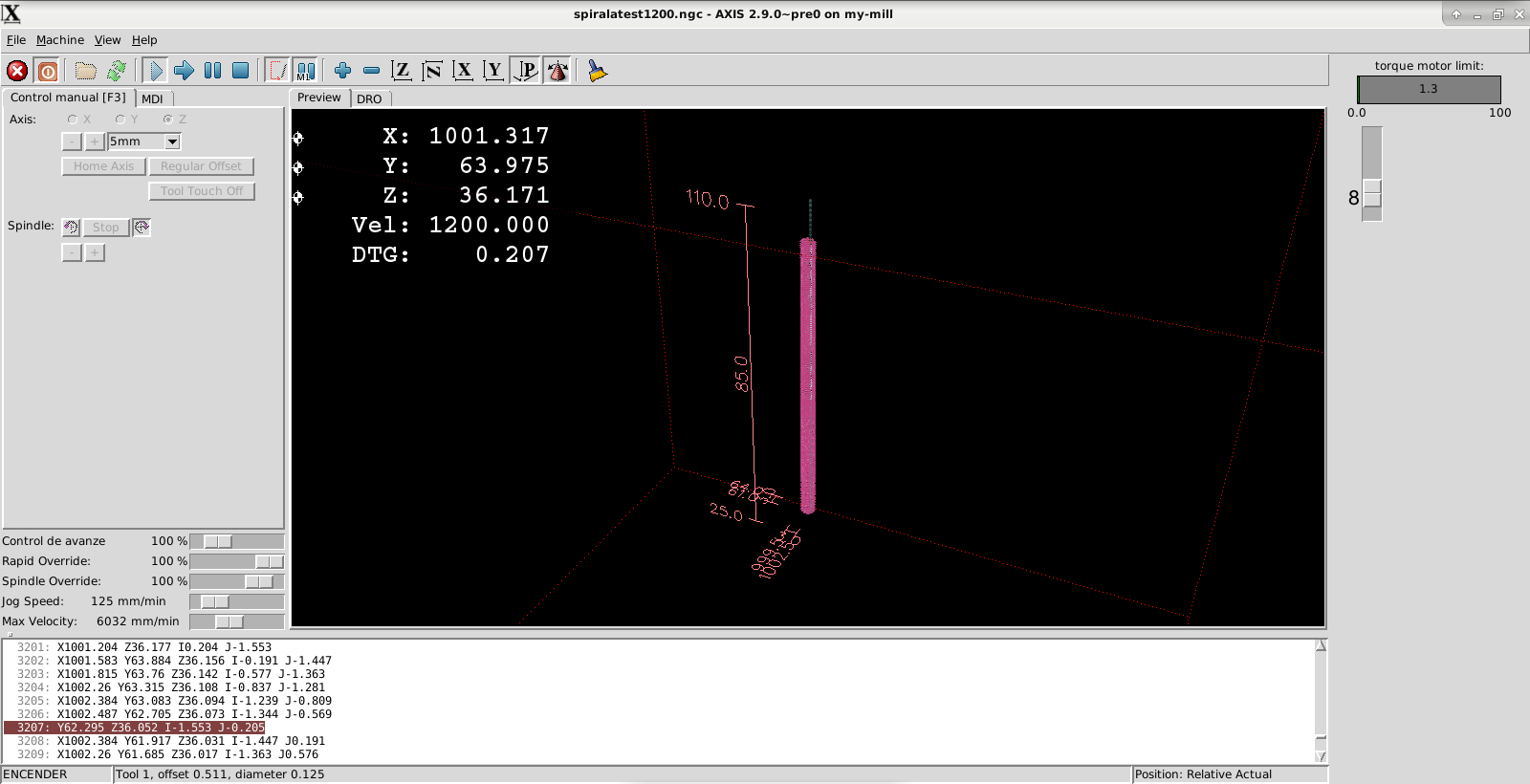Screen dimensions: 1530x784
Task: Pause the running program
Action: 212,71
